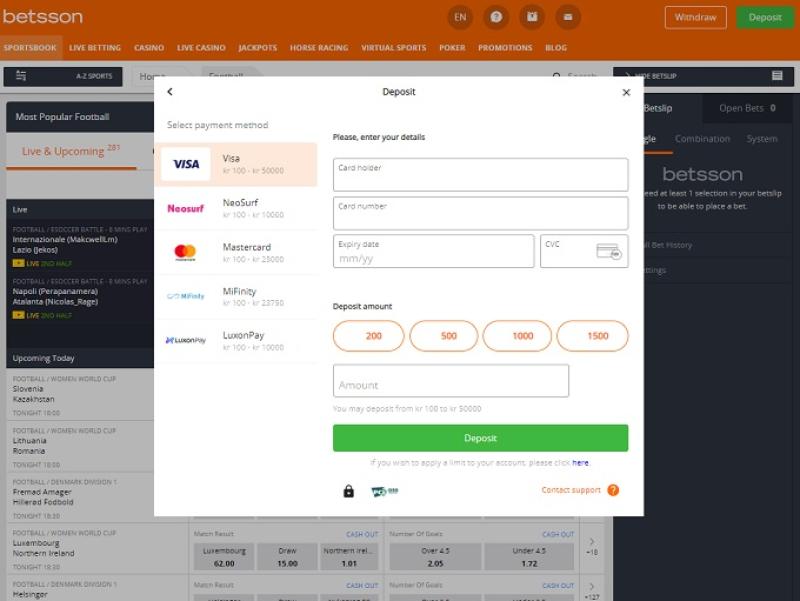Expand more markets for Luxembourg match (+18)
Viewport: 800px width, 601px height.
[592, 546]
